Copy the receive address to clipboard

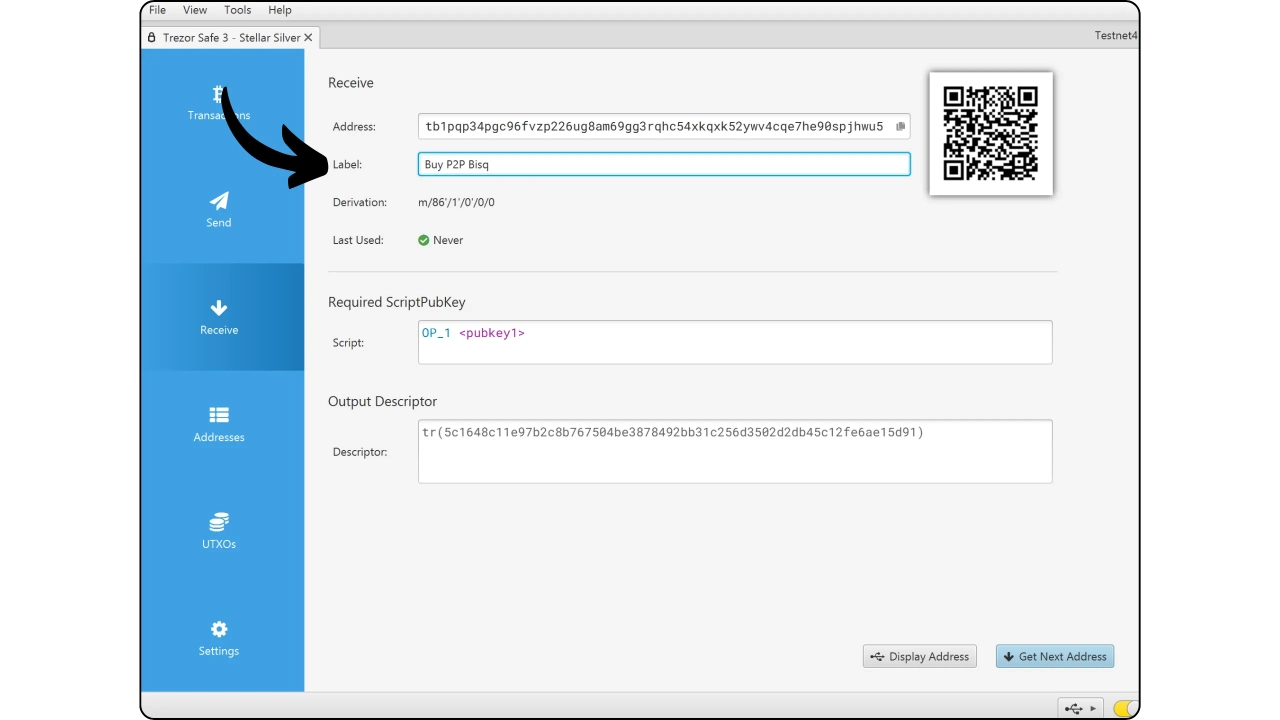(x=900, y=127)
